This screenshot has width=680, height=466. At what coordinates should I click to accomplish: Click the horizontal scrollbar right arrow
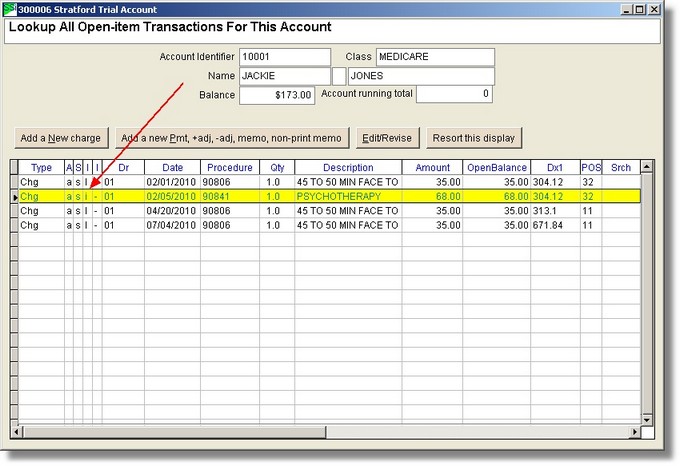[635, 432]
